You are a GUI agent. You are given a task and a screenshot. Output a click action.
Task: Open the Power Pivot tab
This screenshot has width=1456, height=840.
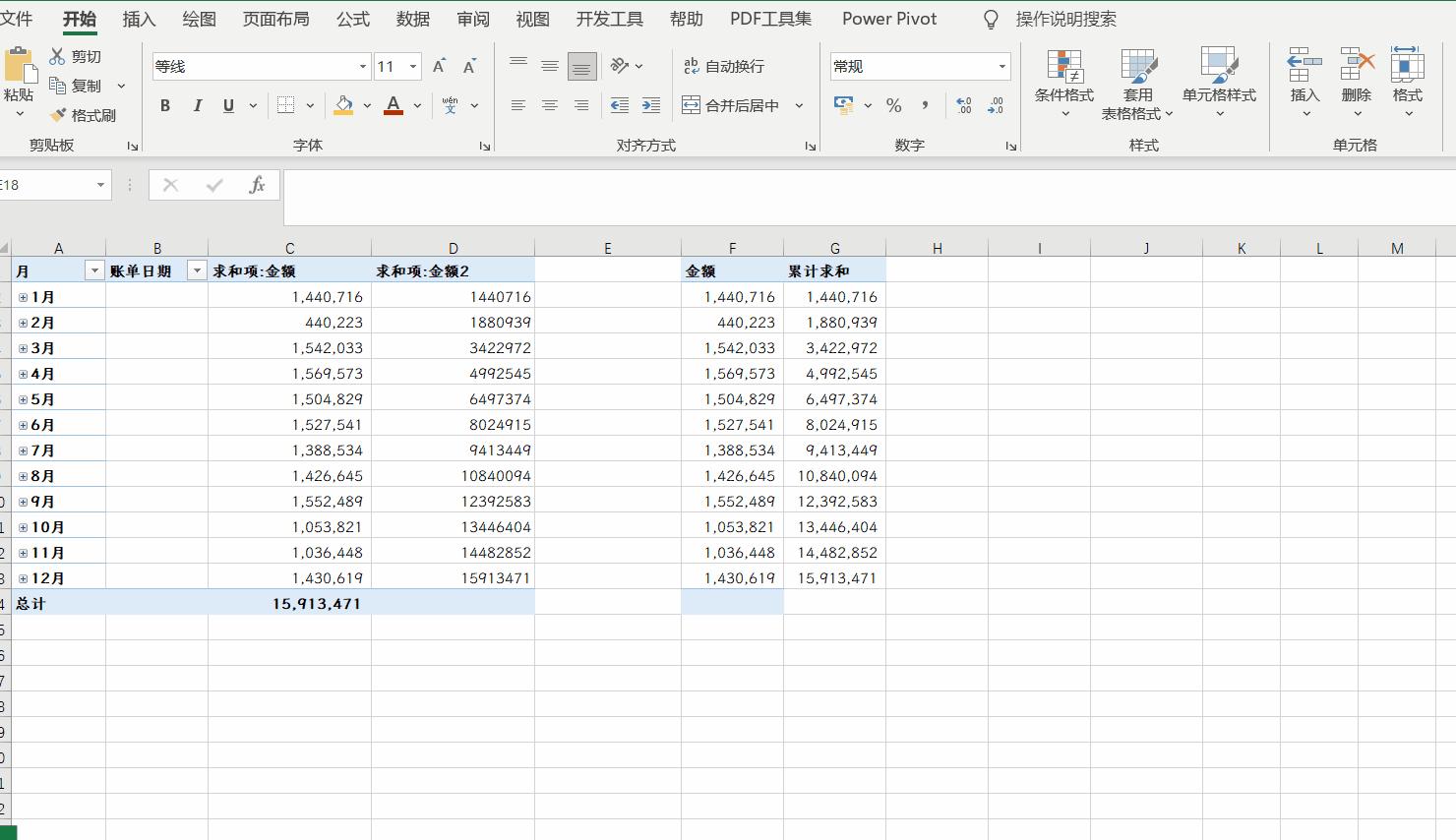pyautogui.click(x=888, y=18)
